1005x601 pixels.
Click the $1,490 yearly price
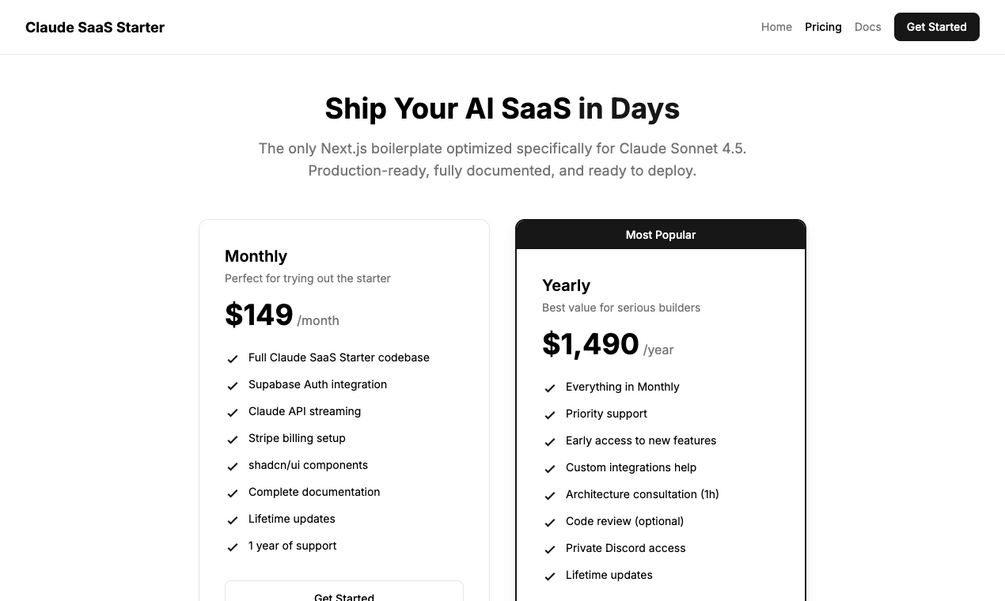coord(590,344)
